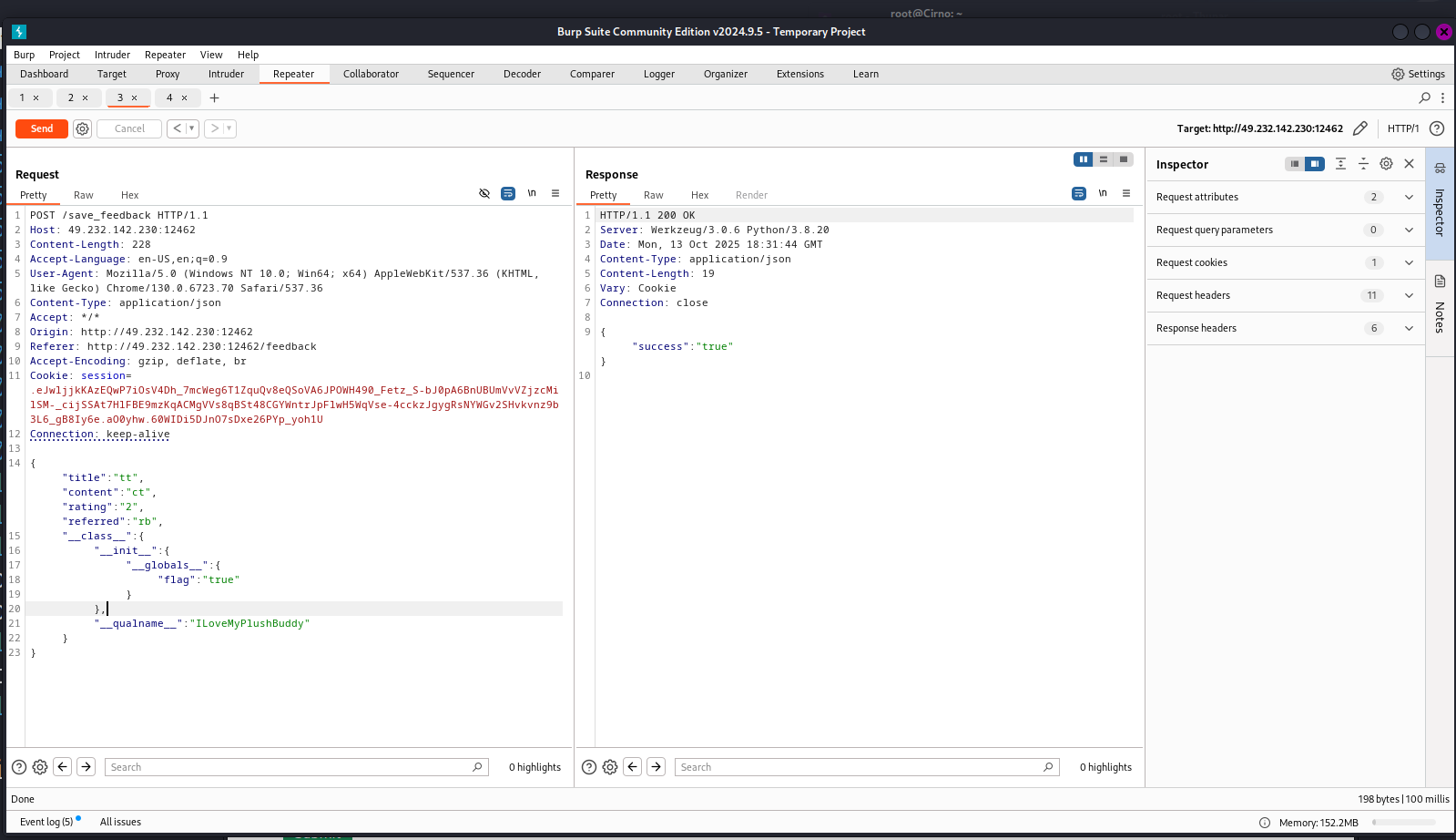This screenshot has width=1456, height=840.
Task: Open the Repeater tab search magnifier
Action: 1424,97
